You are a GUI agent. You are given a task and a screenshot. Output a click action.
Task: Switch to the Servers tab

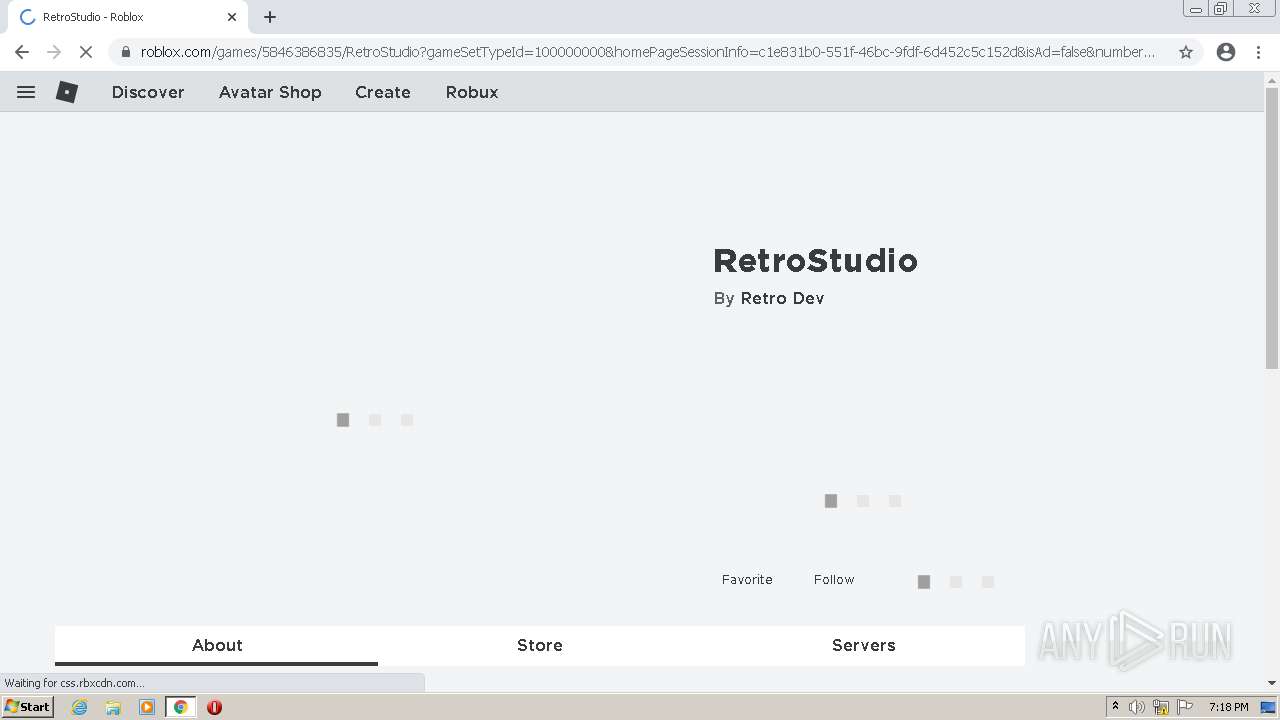(x=864, y=645)
